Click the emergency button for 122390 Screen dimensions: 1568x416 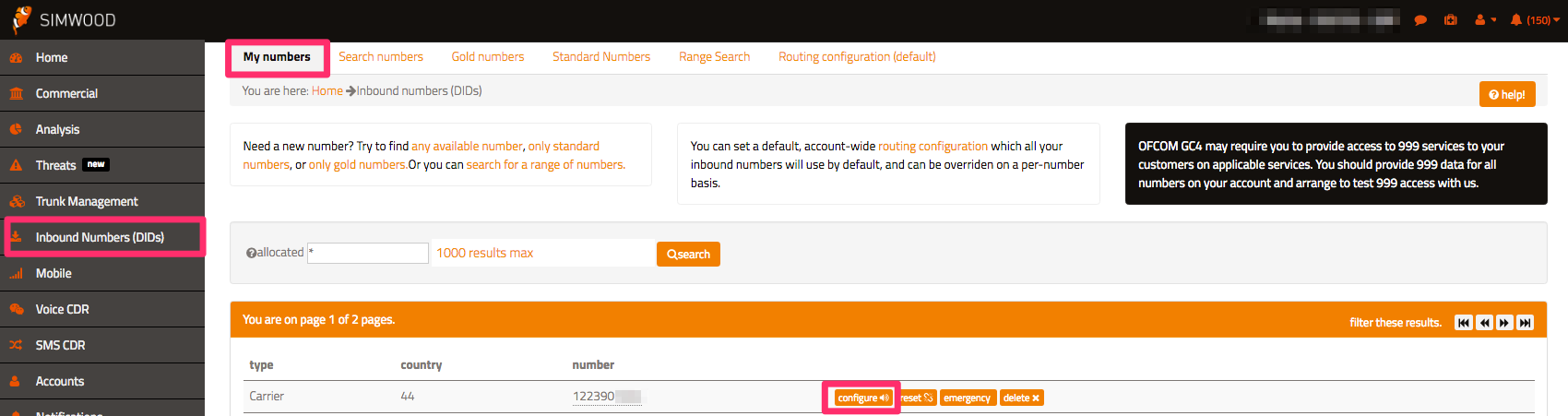[x=968, y=398]
